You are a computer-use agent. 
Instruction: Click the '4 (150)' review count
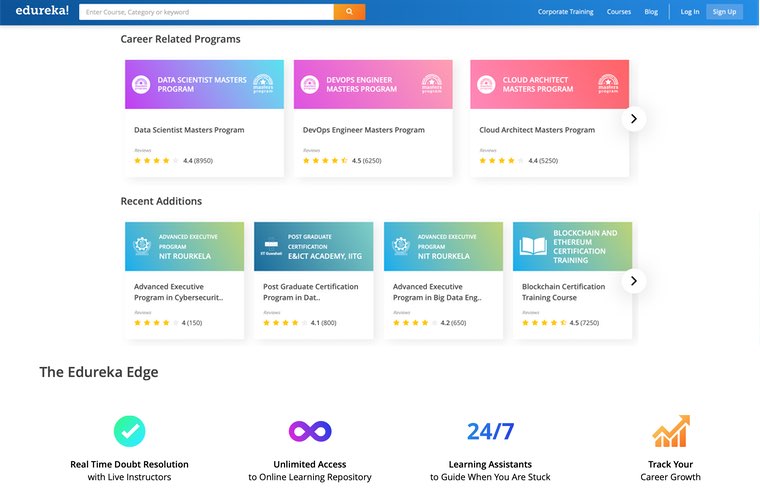click(x=192, y=323)
